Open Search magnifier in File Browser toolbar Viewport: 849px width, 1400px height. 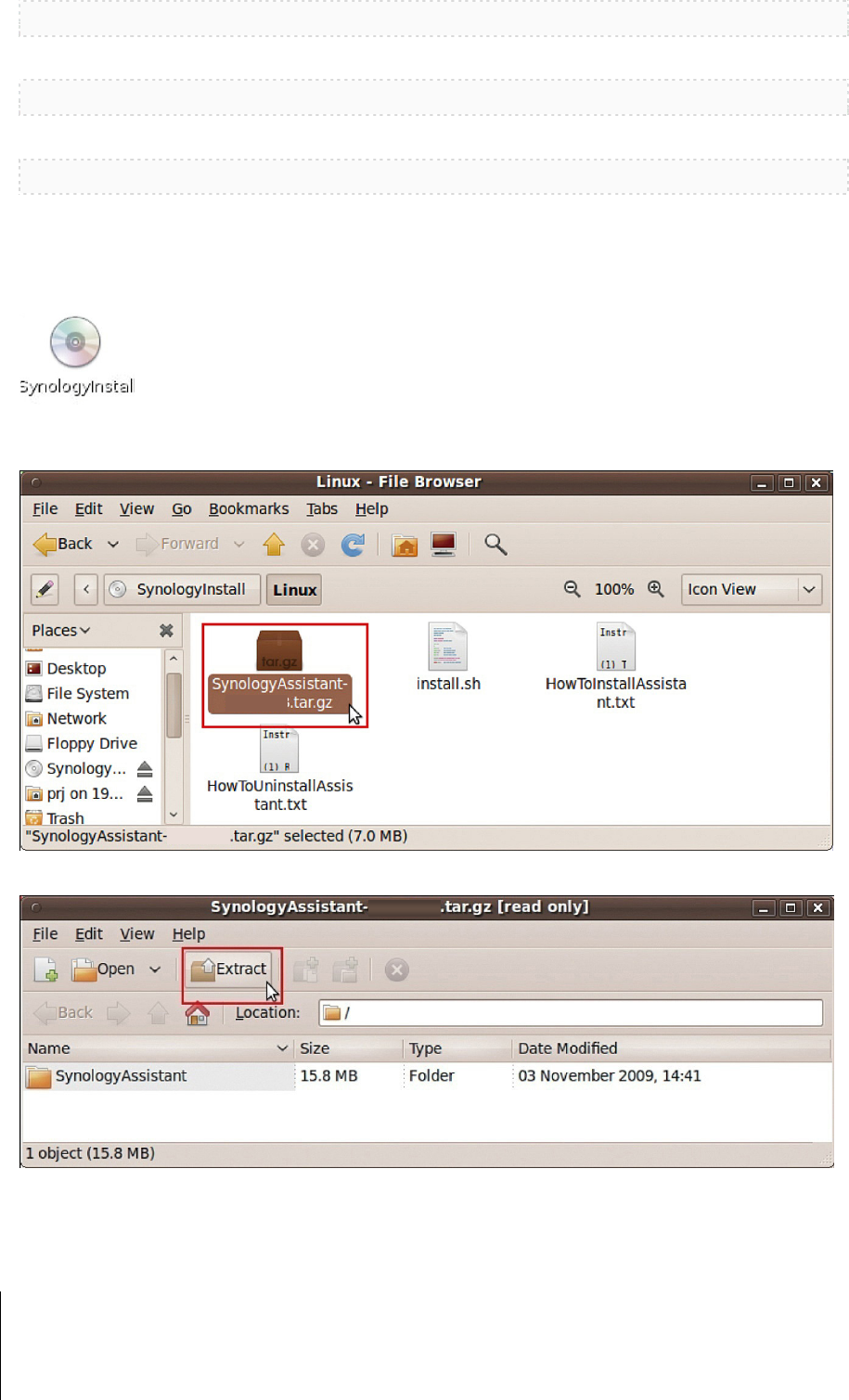[x=495, y=545]
